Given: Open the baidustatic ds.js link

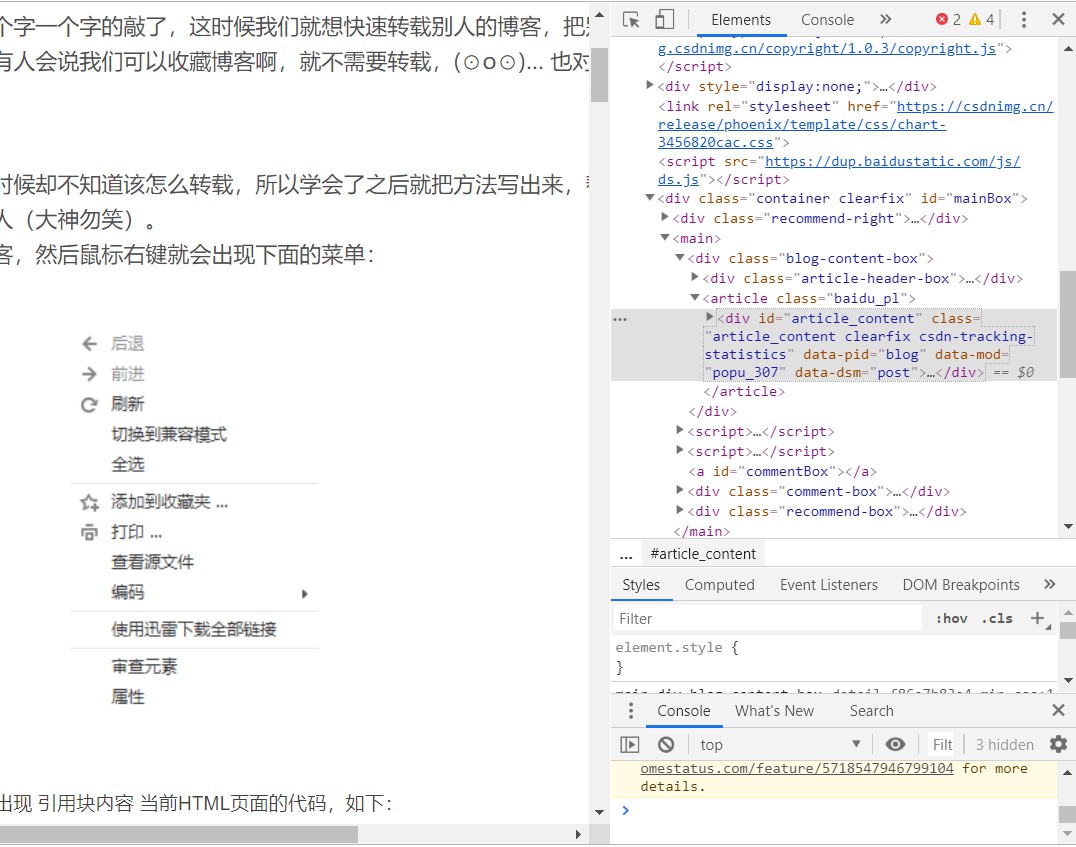Looking at the screenshot, I should pyautogui.click(x=839, y=170).
